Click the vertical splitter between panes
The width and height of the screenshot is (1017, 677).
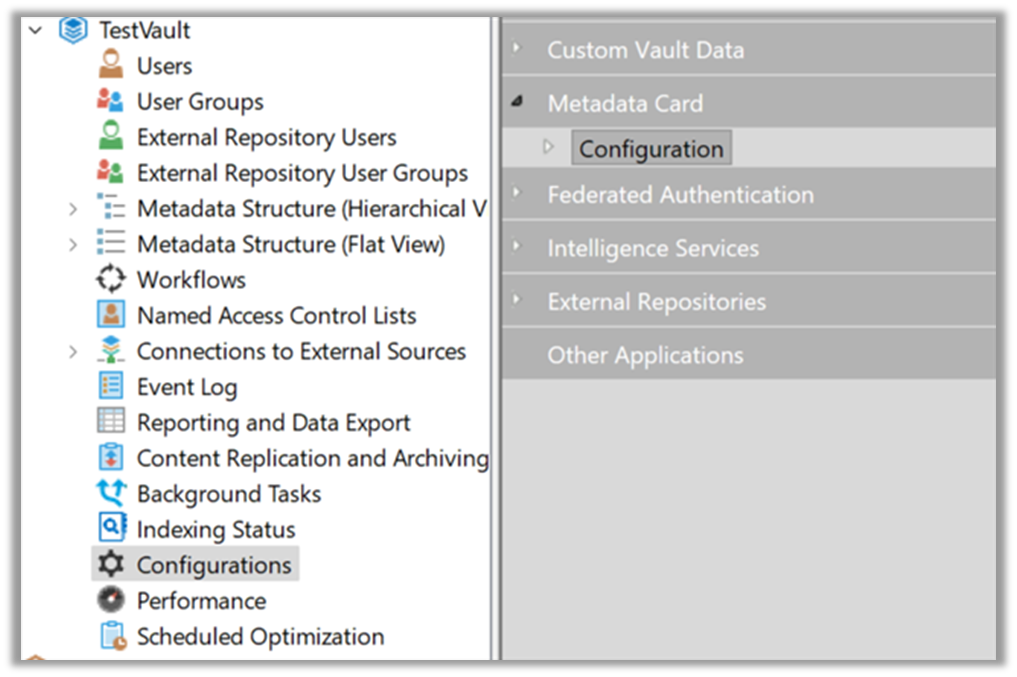[496, 338]
